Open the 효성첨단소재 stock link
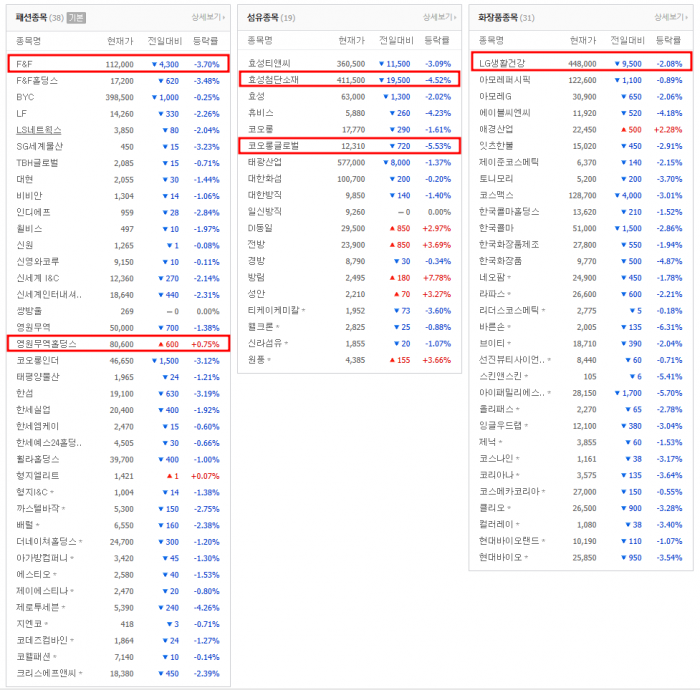Screen dimensions: 700x690 point(273,80)
